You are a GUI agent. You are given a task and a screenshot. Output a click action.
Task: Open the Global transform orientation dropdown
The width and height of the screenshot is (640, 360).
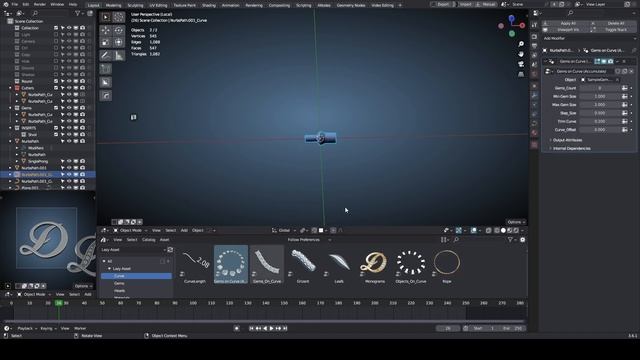tap(284, 231)
